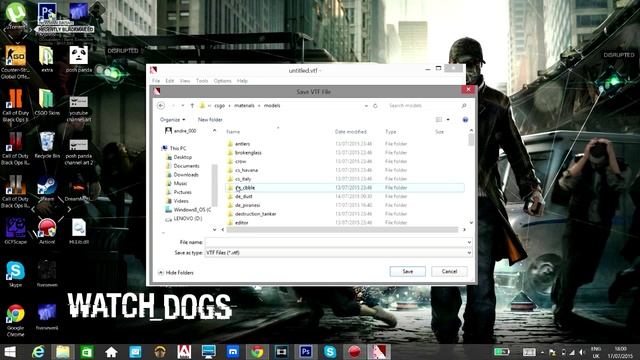The image size is (640, 360).
Task: Expand the view options dropdown arrow
Action: click(448, 120)
